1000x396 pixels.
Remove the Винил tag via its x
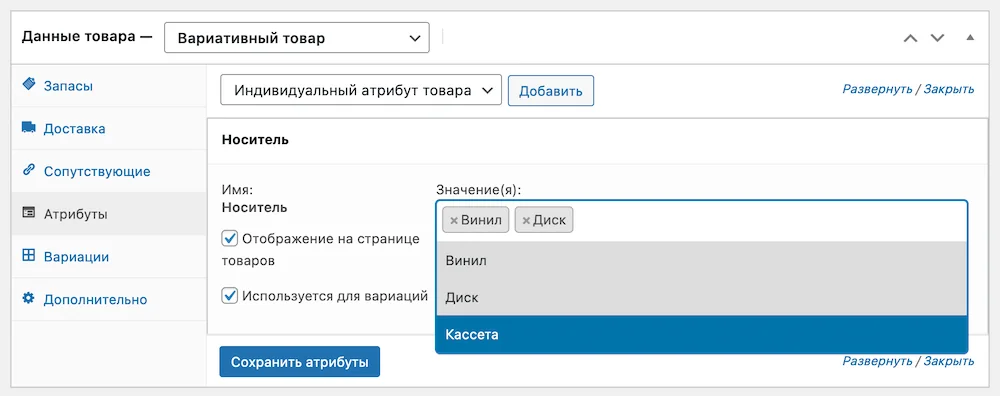[x=454, y=221]
